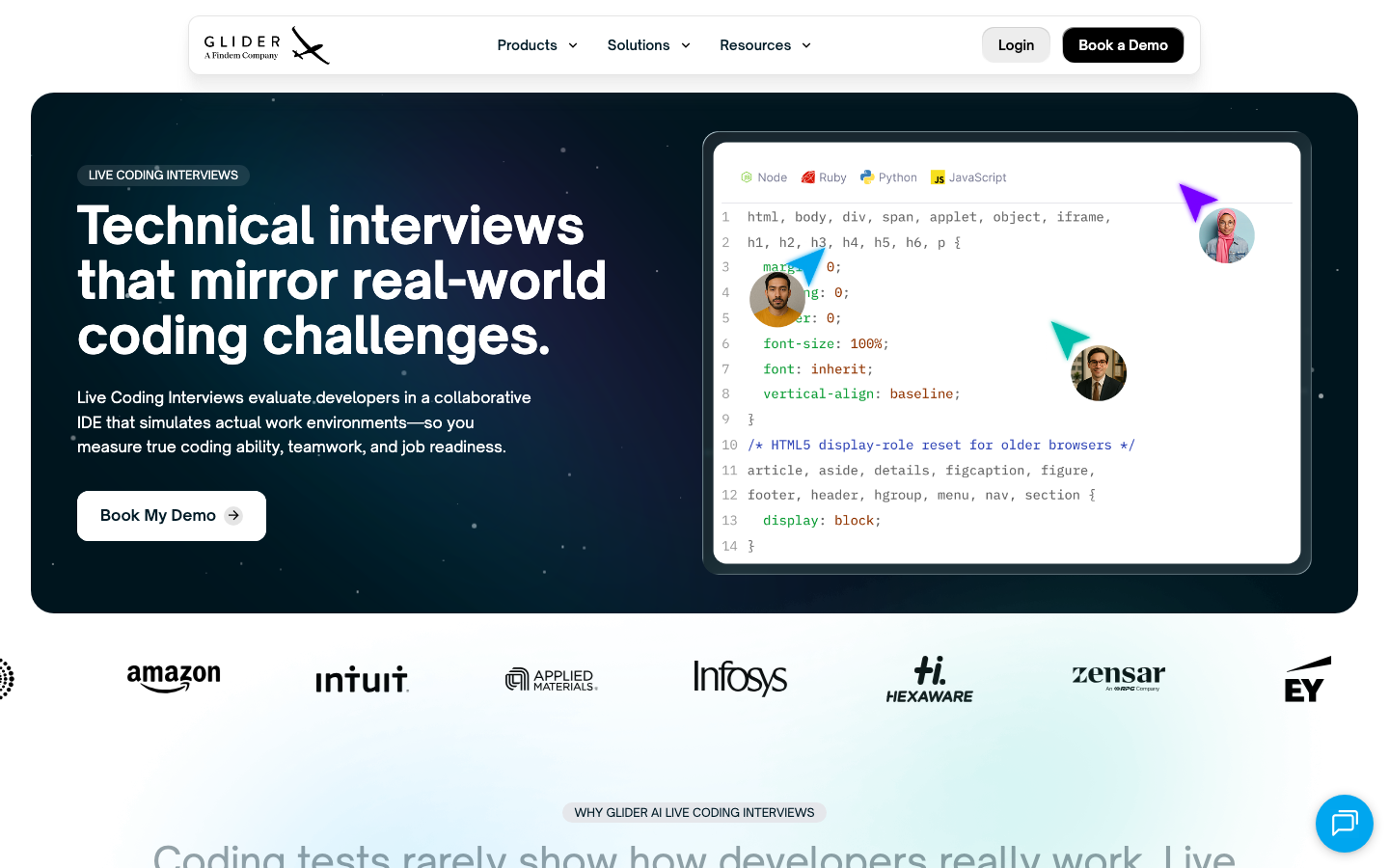
Task: Click the Hexaware logo
Action: click(930, 680)
